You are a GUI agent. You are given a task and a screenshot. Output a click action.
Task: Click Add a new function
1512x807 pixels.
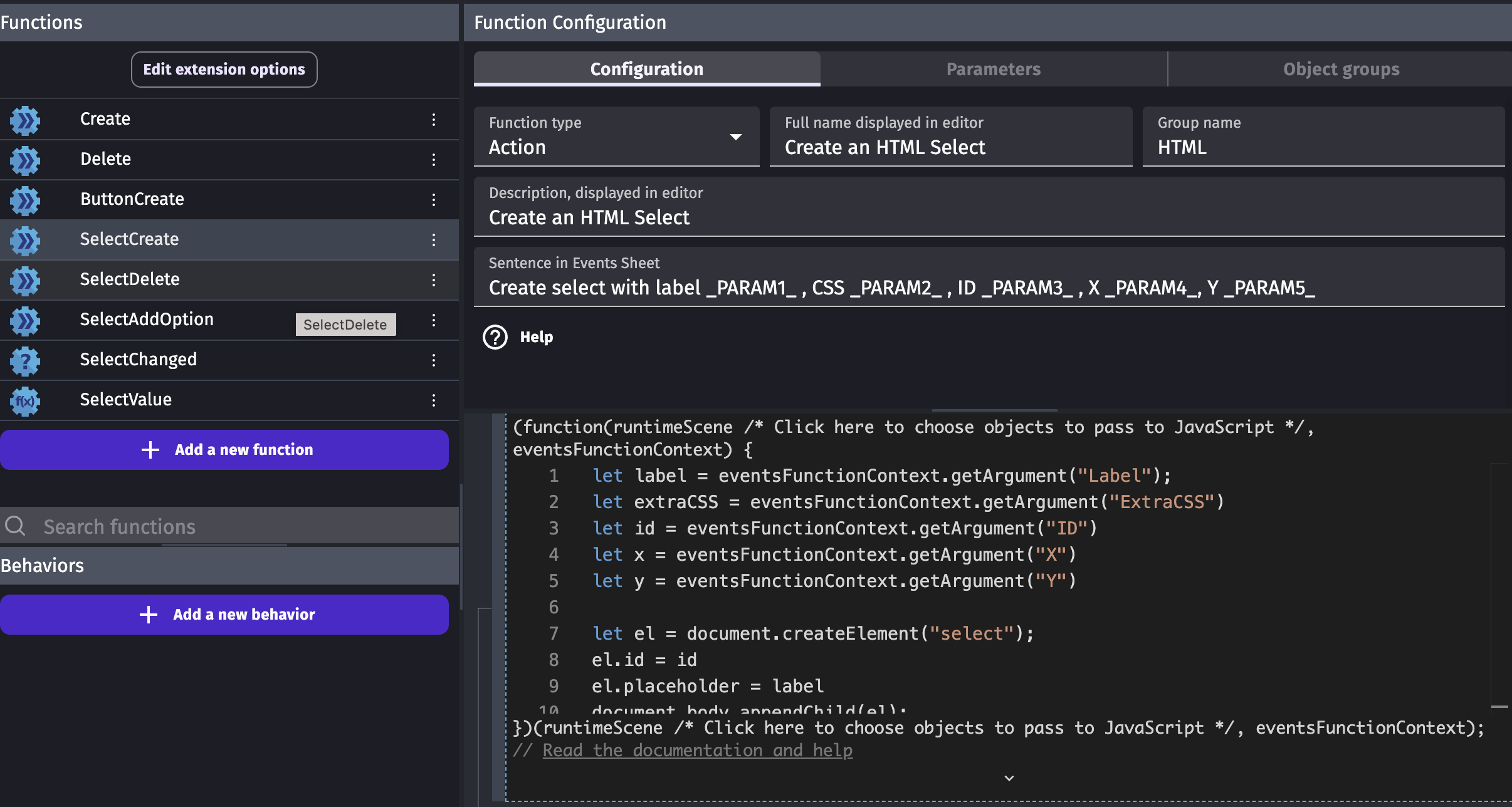(x=224, y=450)
